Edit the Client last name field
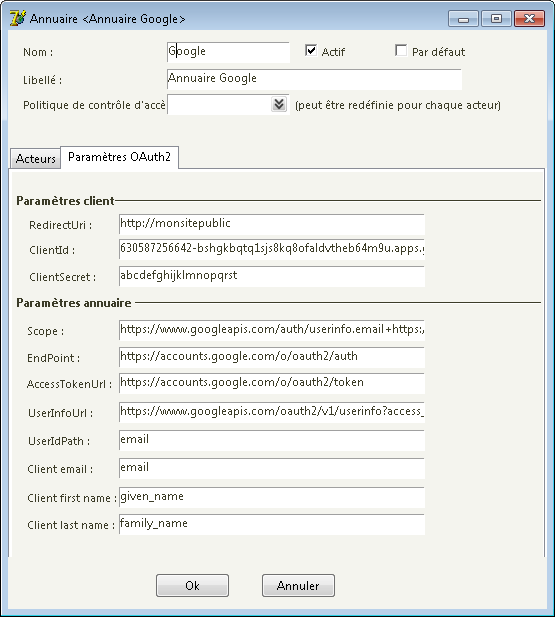This screenshot has width=555, height=617. [272, 525]
